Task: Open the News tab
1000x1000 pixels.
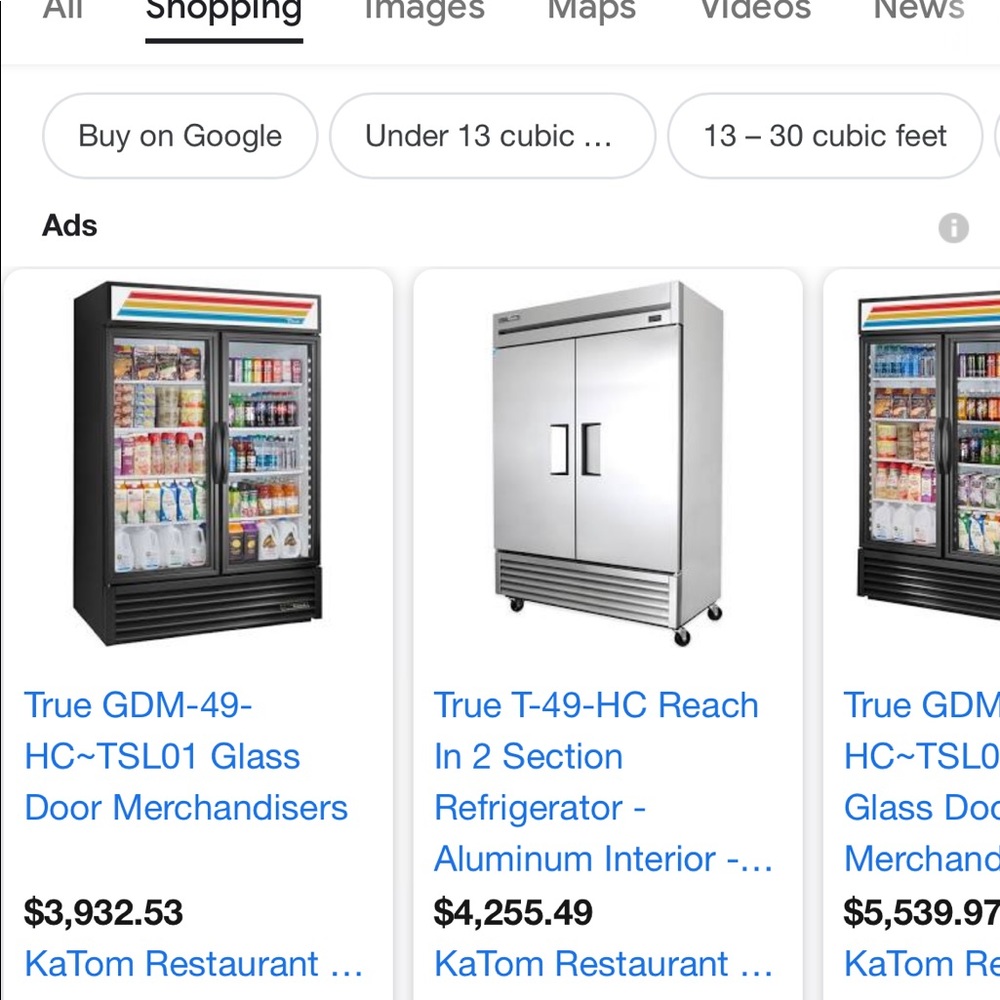Action: (x=918, y=12)
